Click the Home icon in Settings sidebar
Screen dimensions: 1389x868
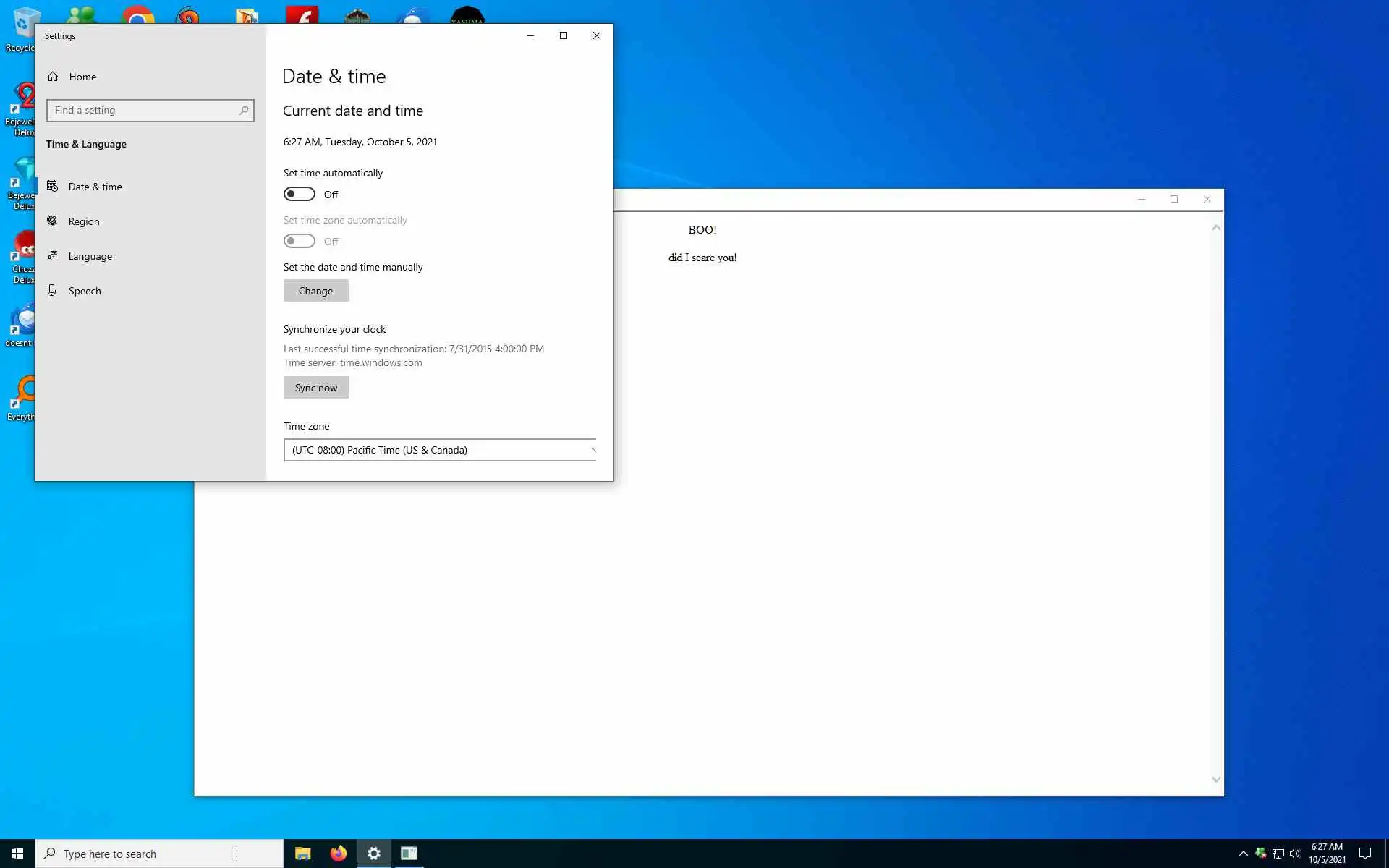[53, 77]
